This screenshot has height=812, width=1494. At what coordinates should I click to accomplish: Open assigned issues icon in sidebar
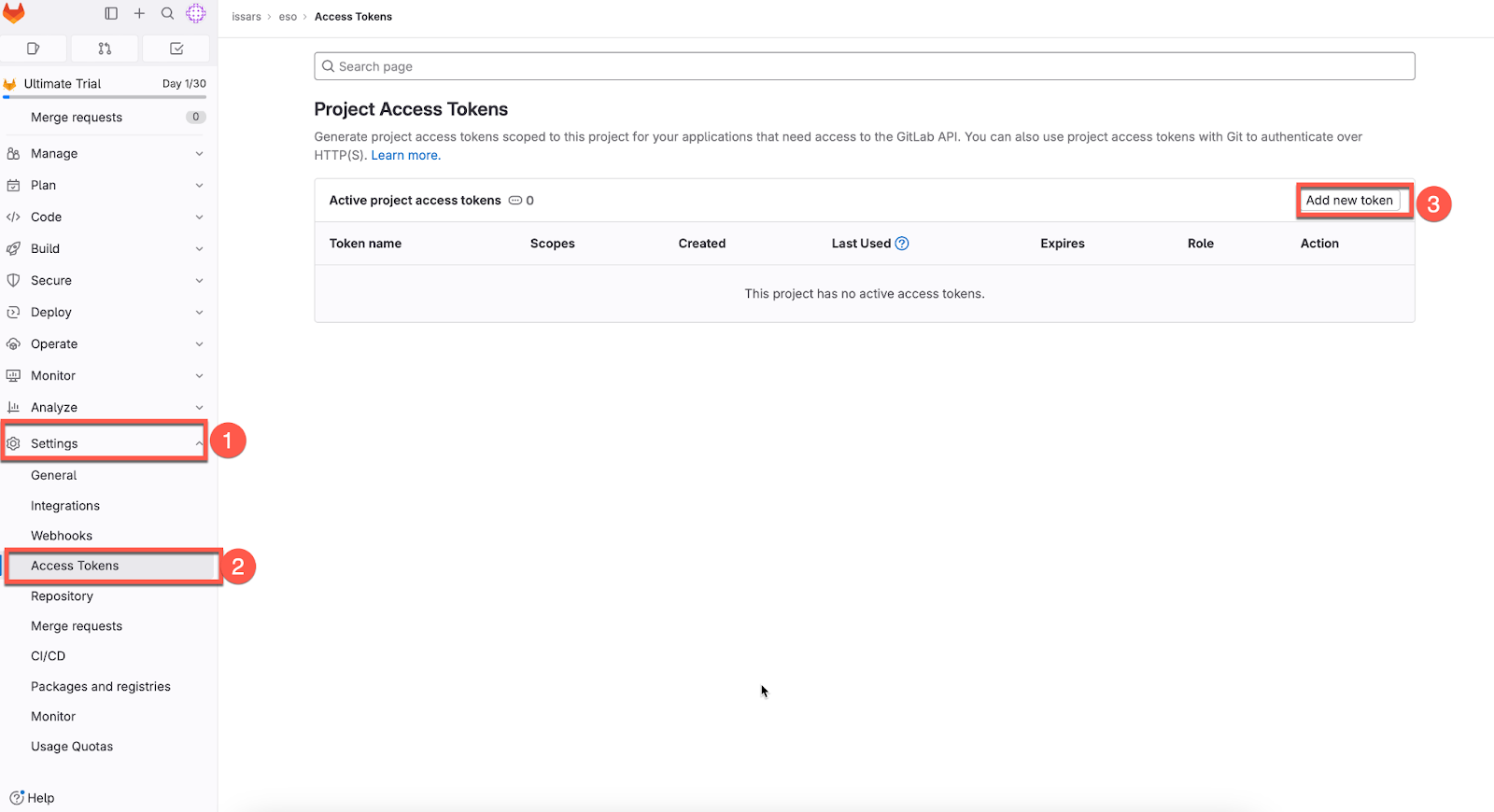pos(34,49)
